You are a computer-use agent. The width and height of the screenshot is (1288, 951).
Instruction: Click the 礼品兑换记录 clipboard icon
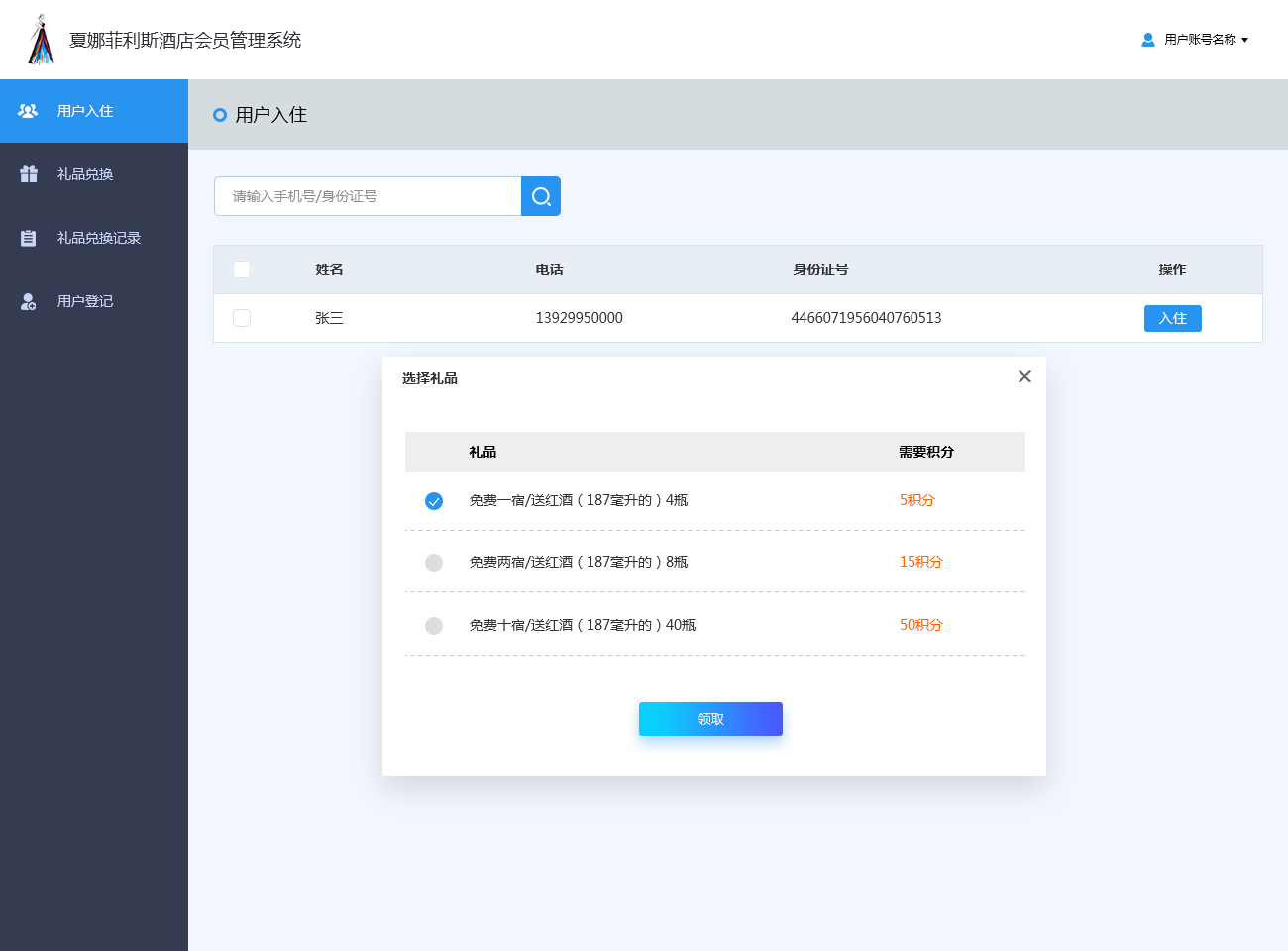coord(29,238)
